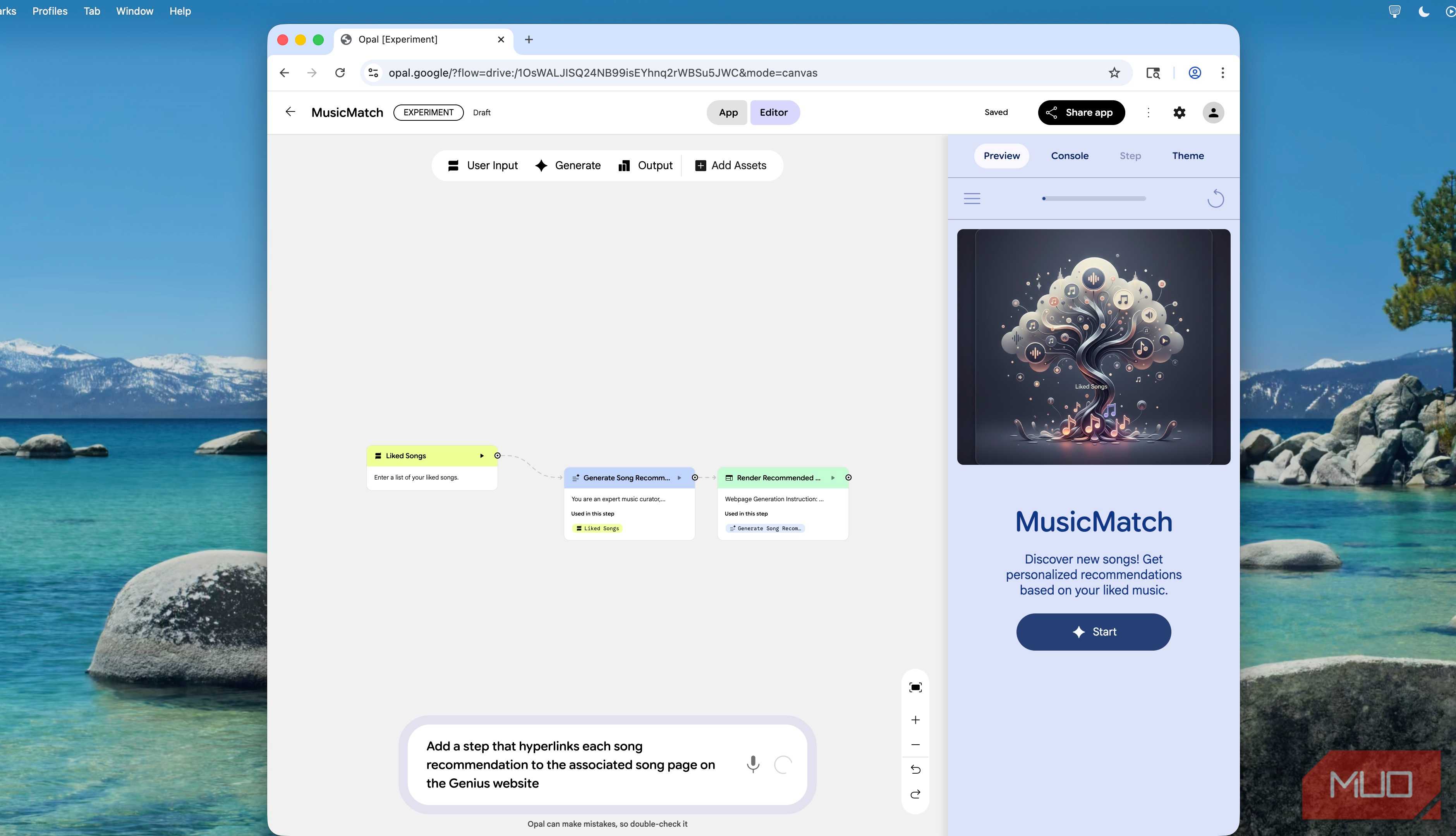Close the Opal [Experiment] tab
Screen dimensions: 1456x836
pyautogui.click(x=501, y=39)
